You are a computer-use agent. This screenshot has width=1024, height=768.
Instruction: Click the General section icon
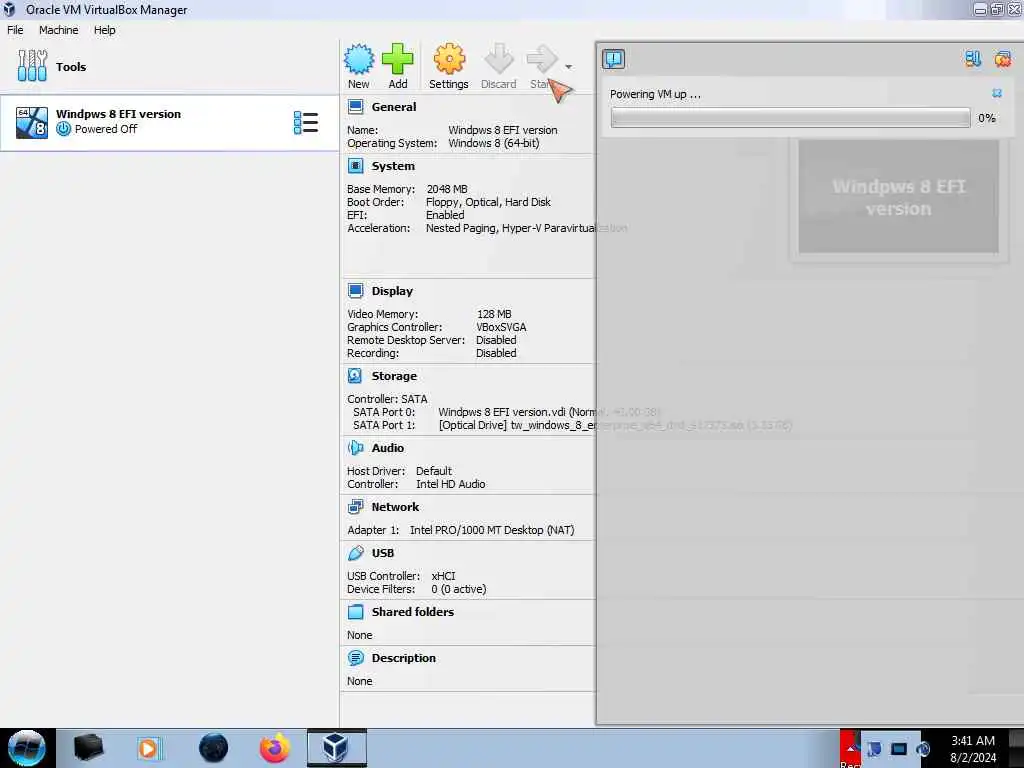(x=355, y=107)
